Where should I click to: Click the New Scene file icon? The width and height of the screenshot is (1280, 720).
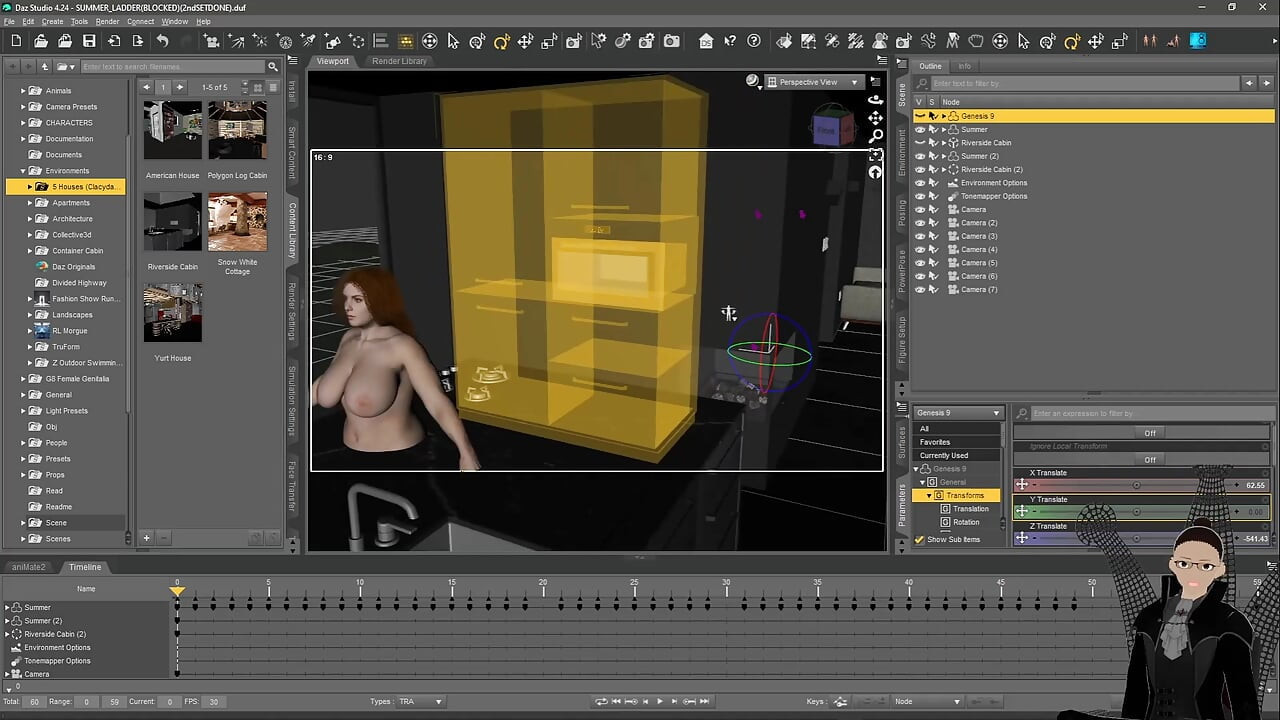[x=16, y=41]
